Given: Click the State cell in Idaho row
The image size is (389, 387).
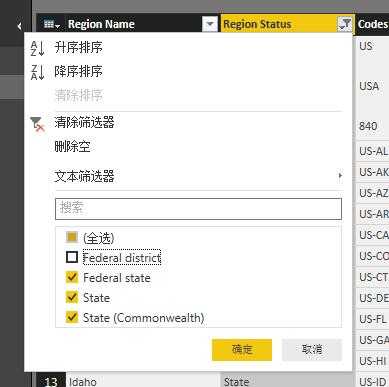Looking at the screenshot, I should (x=287, y=381).
